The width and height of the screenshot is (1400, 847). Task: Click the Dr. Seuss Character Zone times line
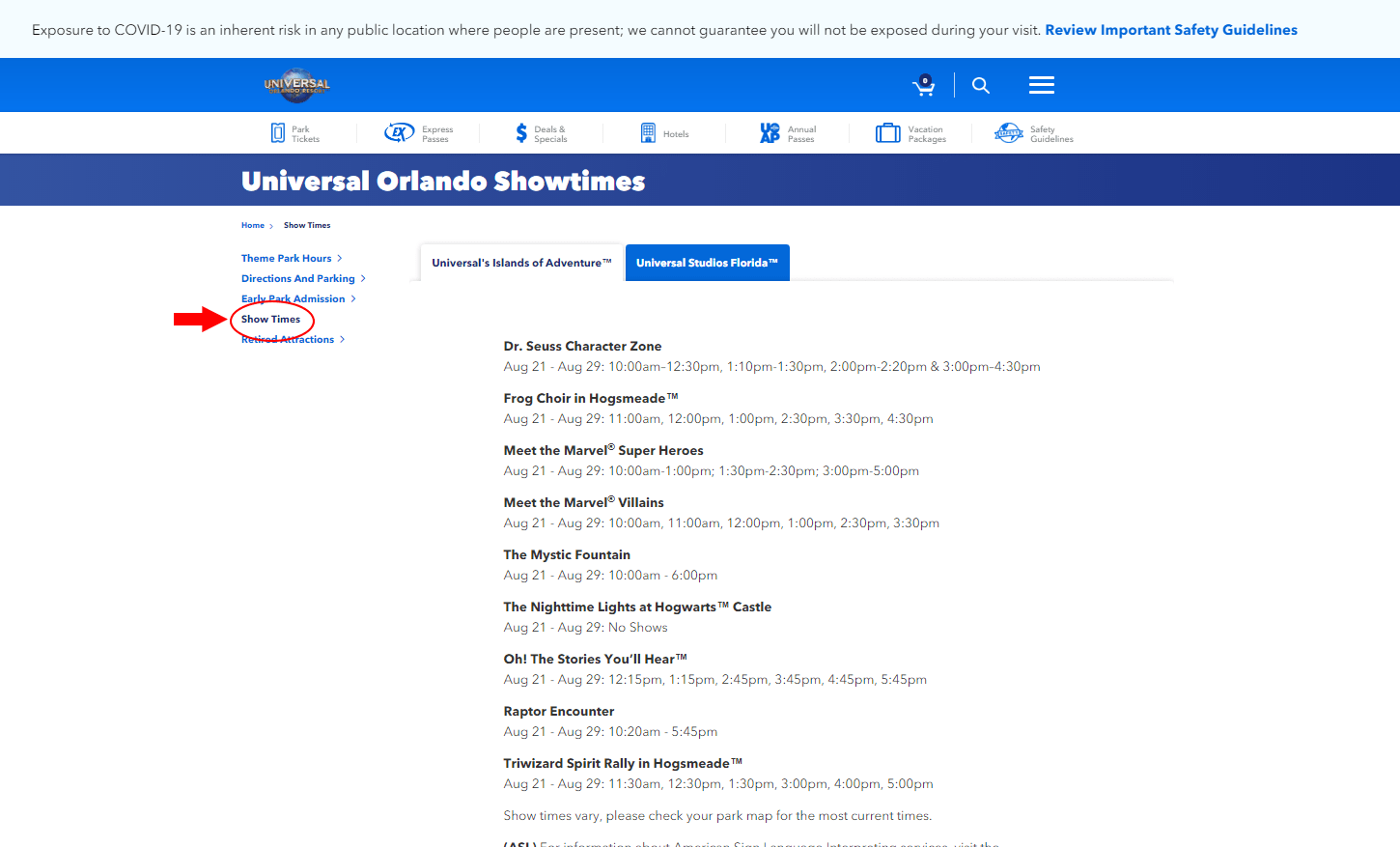tap(771, 366)
